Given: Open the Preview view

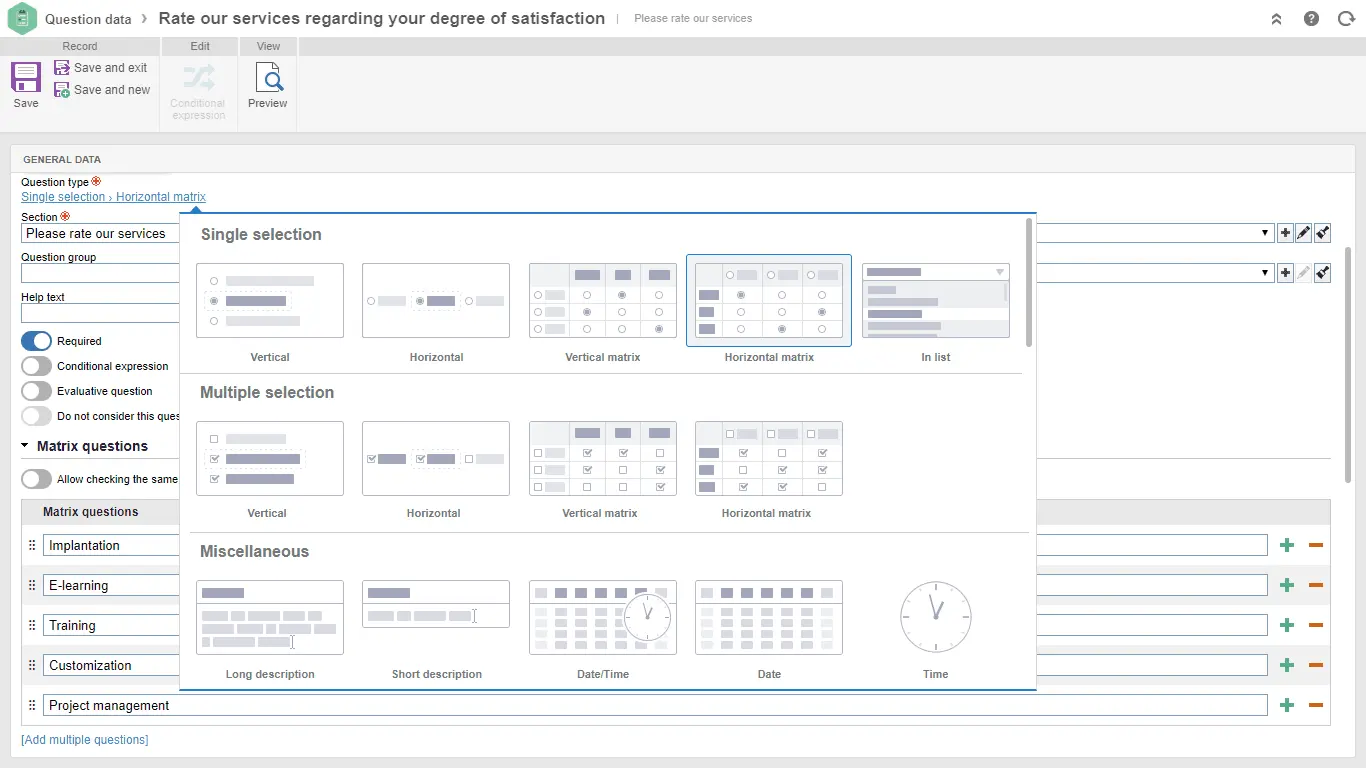Looking at the screenshot, I should point(267,84).
